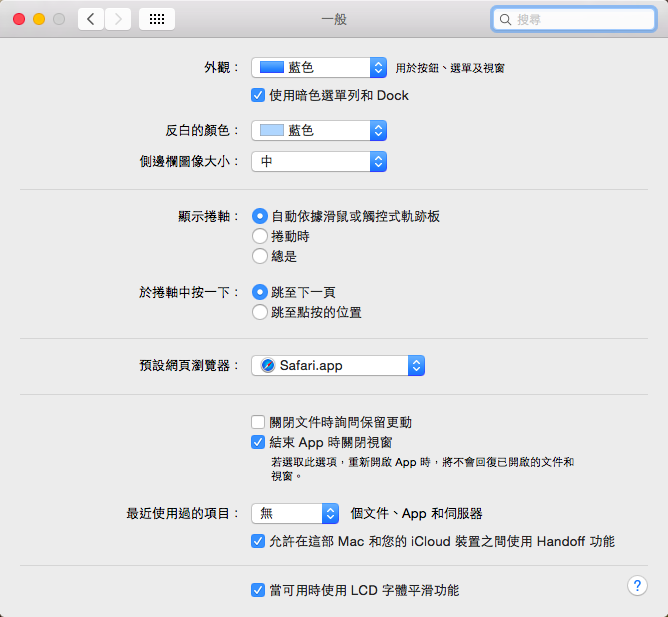Click the forward navigation arrow

click(x=118, y=19)
